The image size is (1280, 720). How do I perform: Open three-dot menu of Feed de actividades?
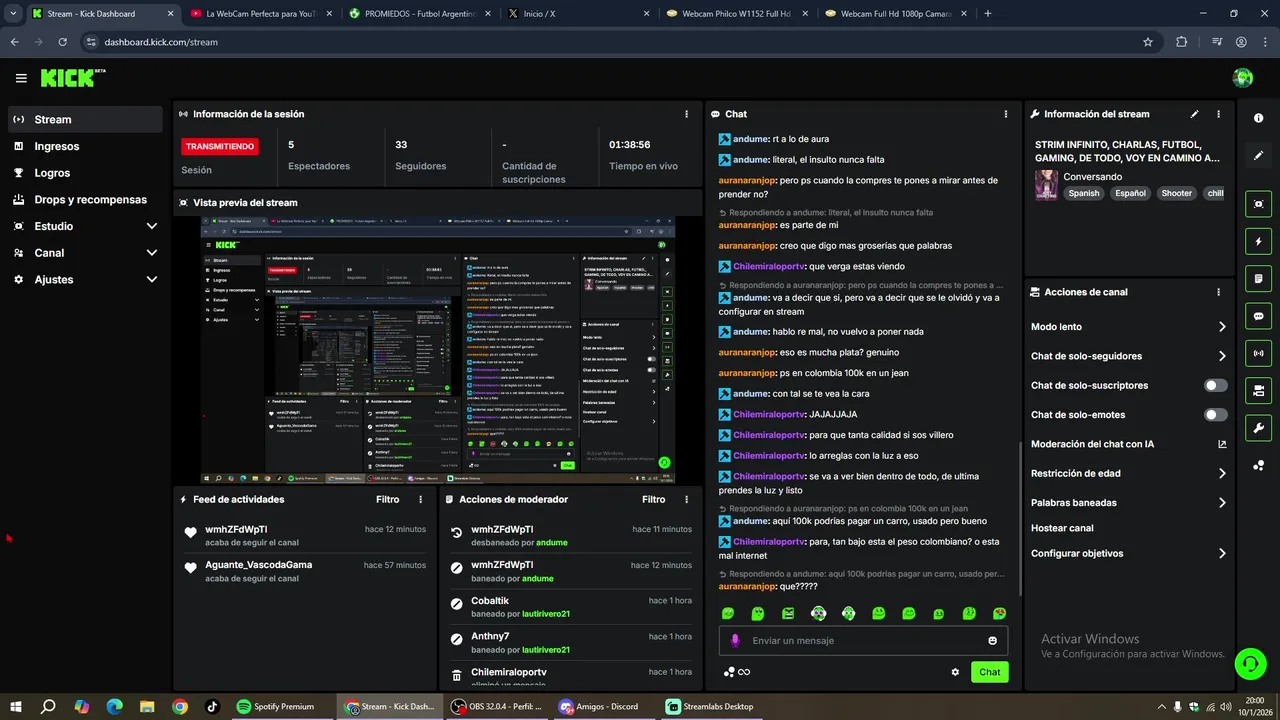coord(420,499)
